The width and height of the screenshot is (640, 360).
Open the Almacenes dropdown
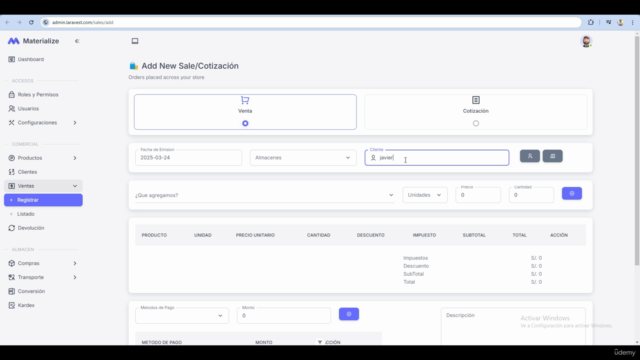coord(302,158)
